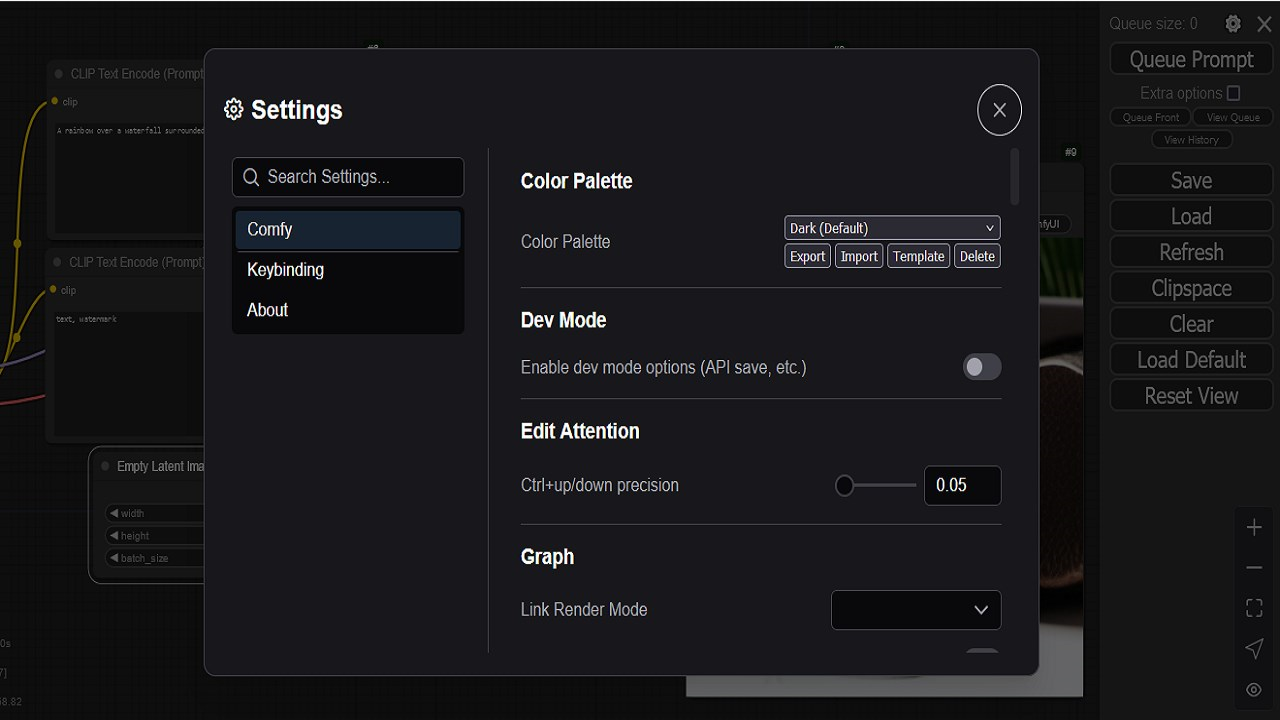Open the Dark (Default) palette selector
The height and width of the screenshot is (720, 1280).
click(x=891, y=228)
